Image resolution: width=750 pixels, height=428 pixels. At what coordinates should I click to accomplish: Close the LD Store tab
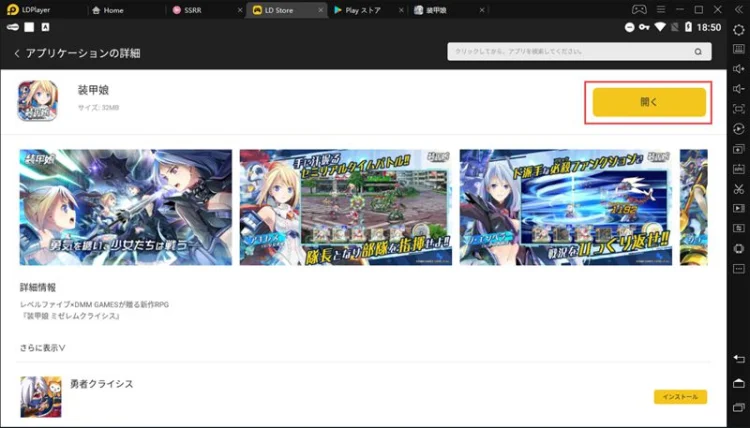320,10
